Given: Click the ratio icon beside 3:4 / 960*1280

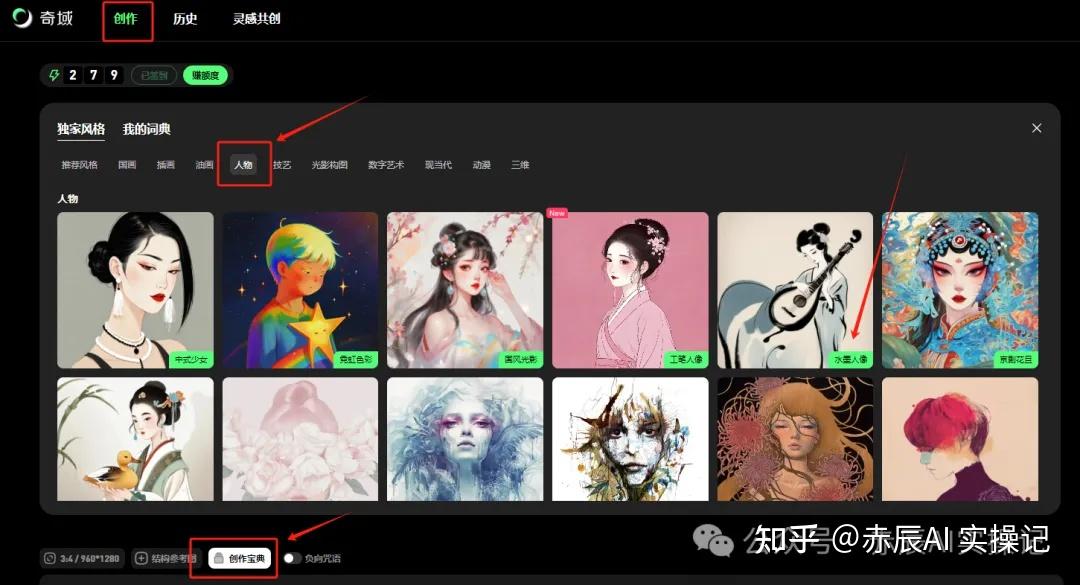Looking at the screenshot, I should (x=48, y=559).
